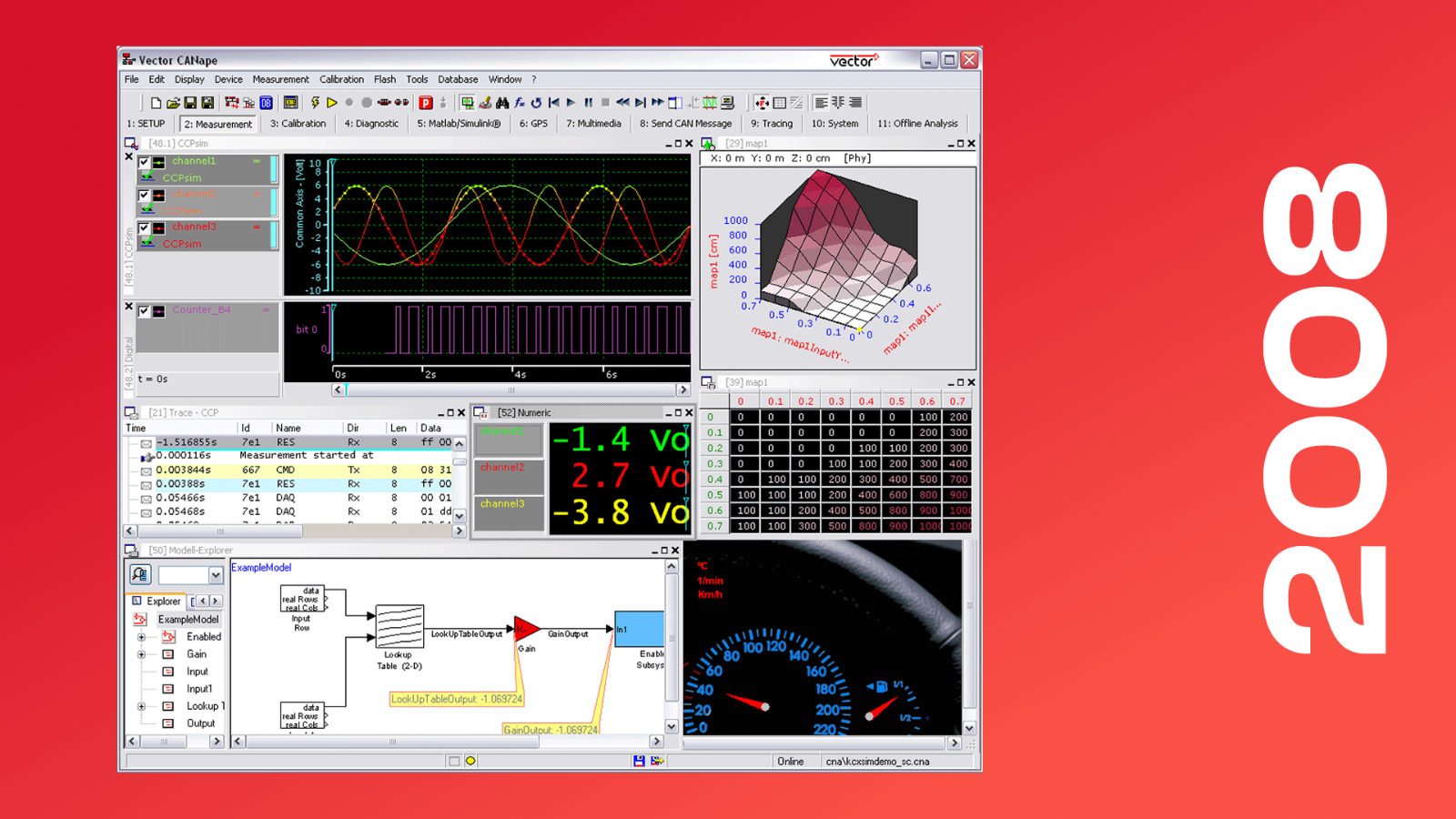Click the Explorer tab right scroll arrow
Viewport: 1456px width, 819px height.
tap(215, 602)
